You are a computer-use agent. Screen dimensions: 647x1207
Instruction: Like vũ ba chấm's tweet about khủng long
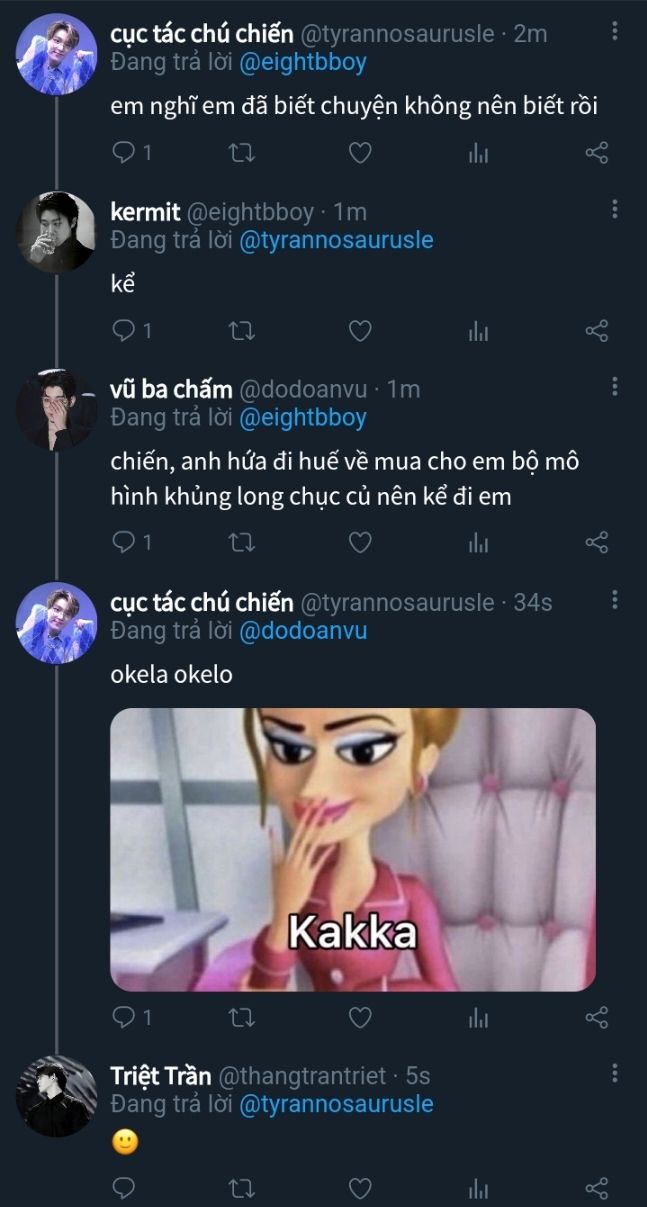360,542
